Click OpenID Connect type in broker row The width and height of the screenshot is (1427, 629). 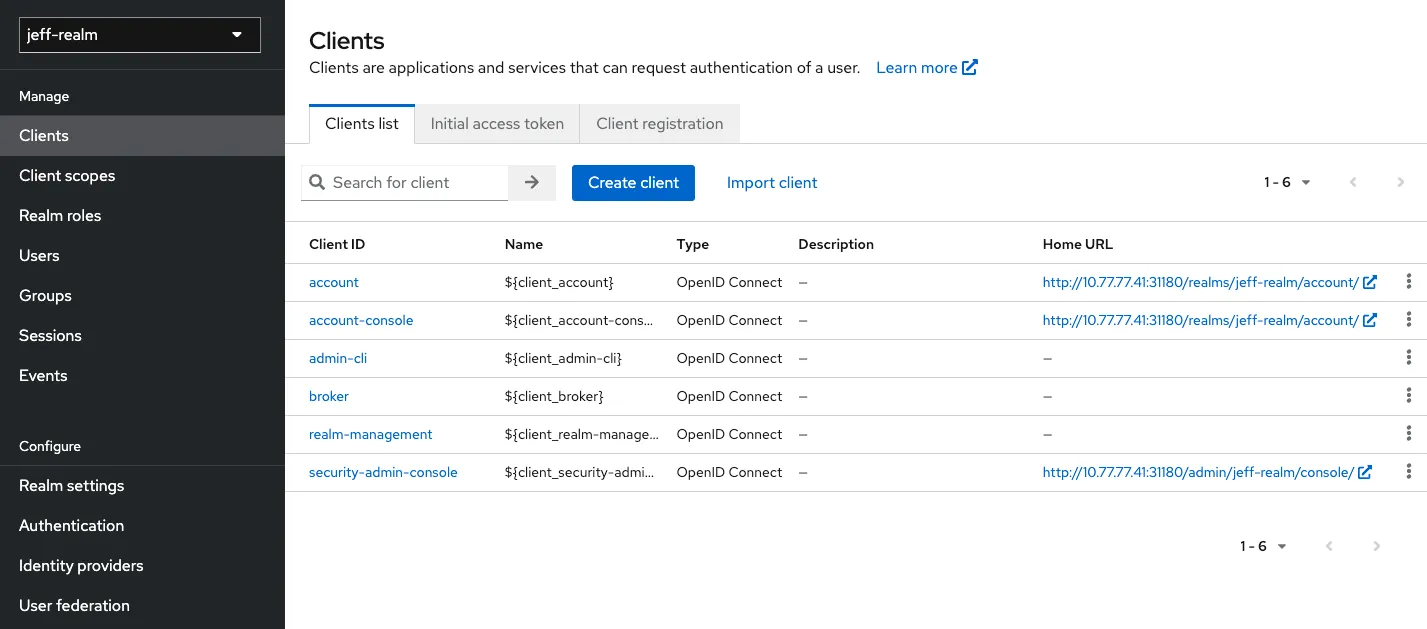729,396
